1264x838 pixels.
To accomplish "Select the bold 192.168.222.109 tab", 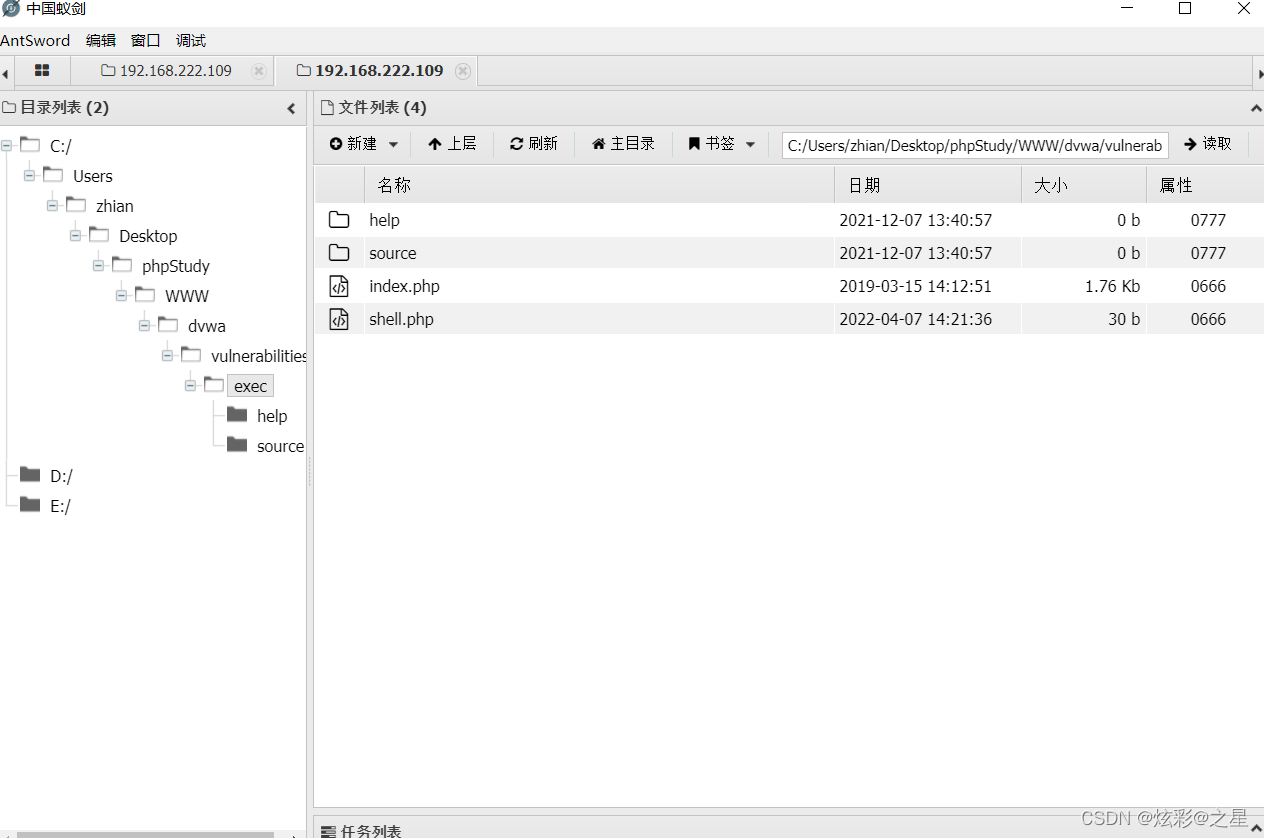I will [x=370, y=71].
